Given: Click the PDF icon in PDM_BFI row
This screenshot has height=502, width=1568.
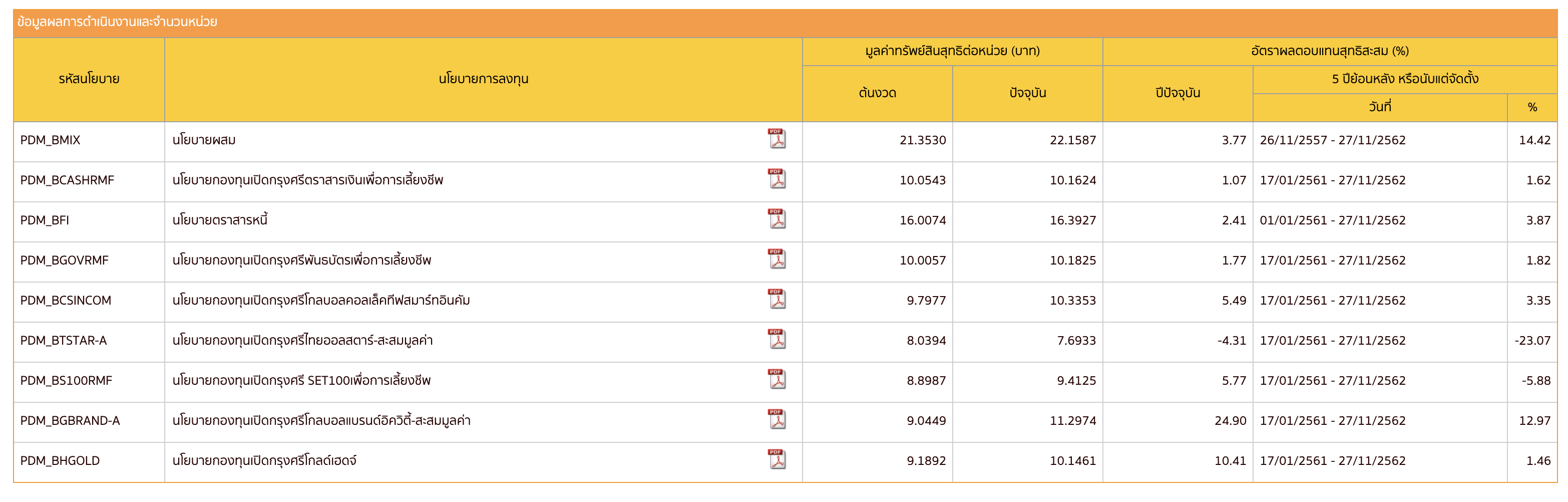Looking at the screenshot, I should click(x=776, y=219).
